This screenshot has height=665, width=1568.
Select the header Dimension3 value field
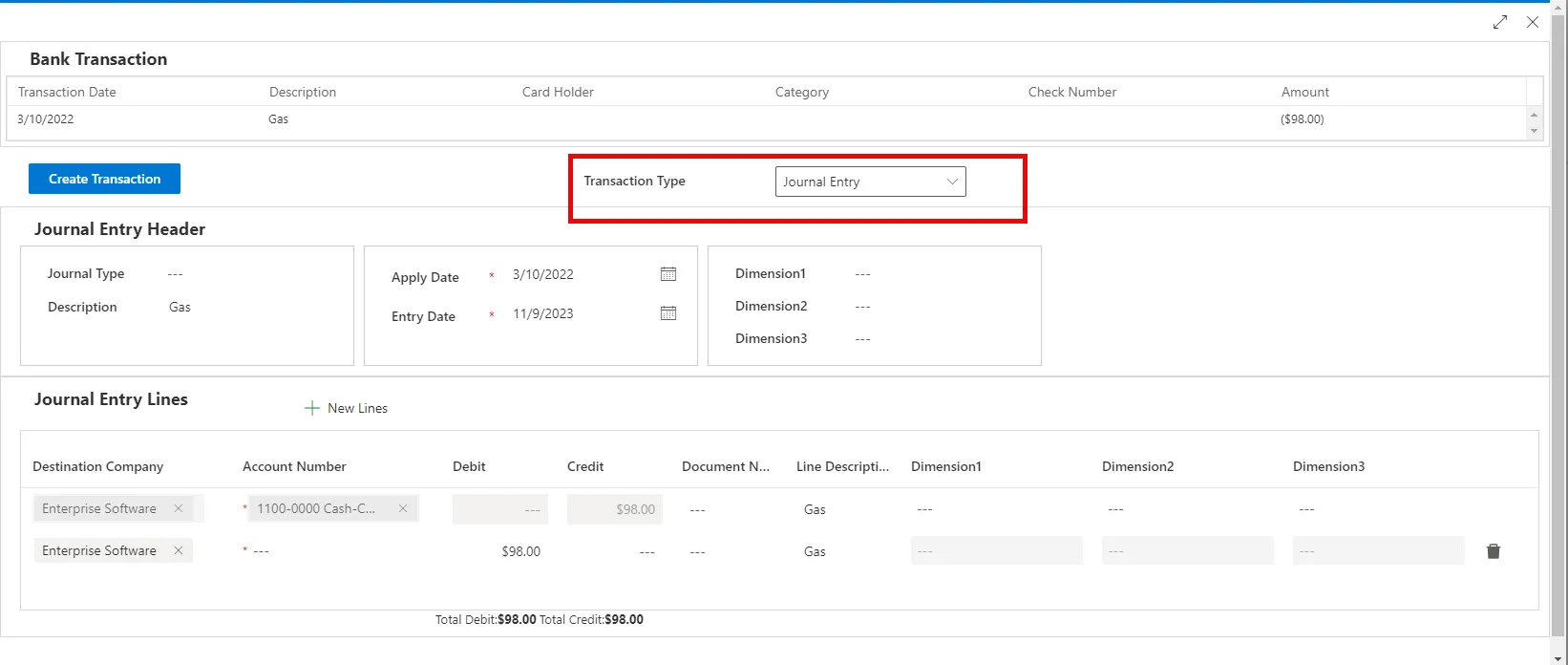(862, 339)
